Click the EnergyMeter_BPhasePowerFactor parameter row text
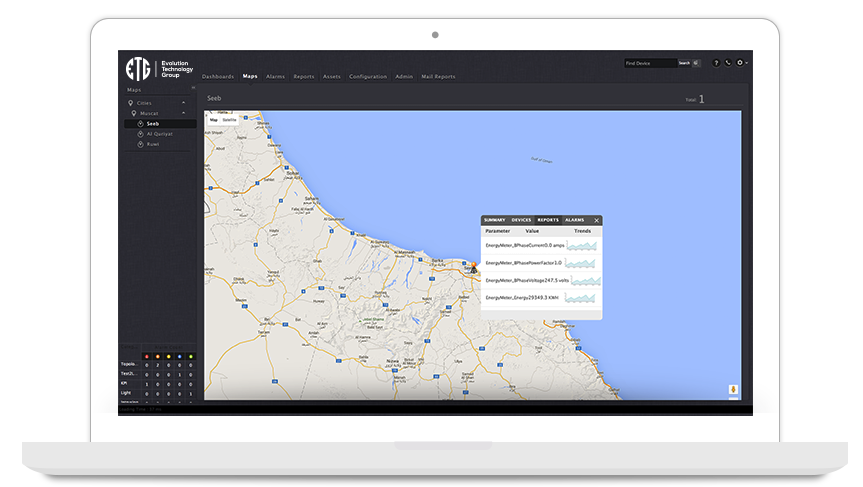The width and height of the screenshot is (863, 487). click(x=523, y=263)
